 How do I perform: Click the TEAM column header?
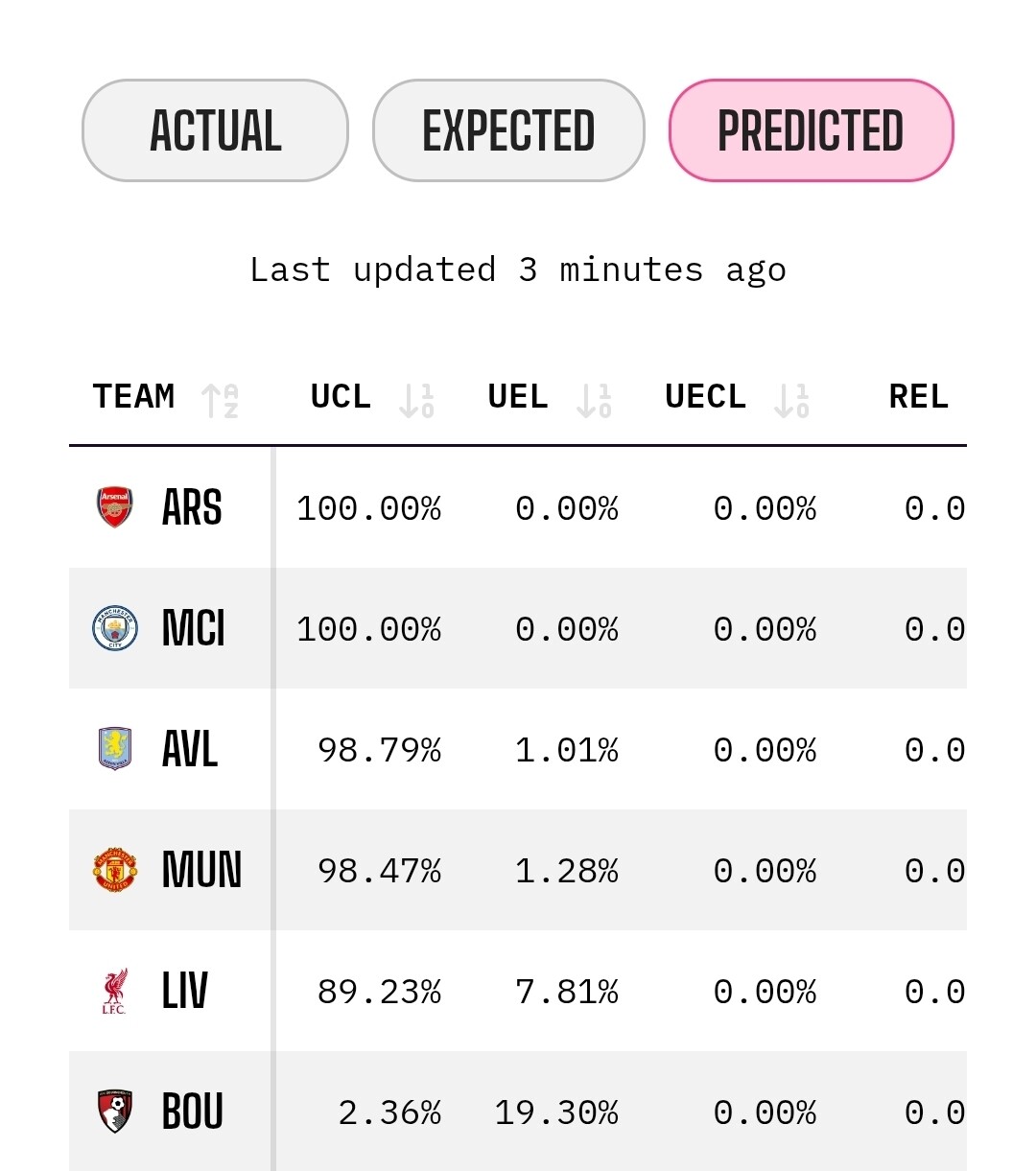point(133,397)
